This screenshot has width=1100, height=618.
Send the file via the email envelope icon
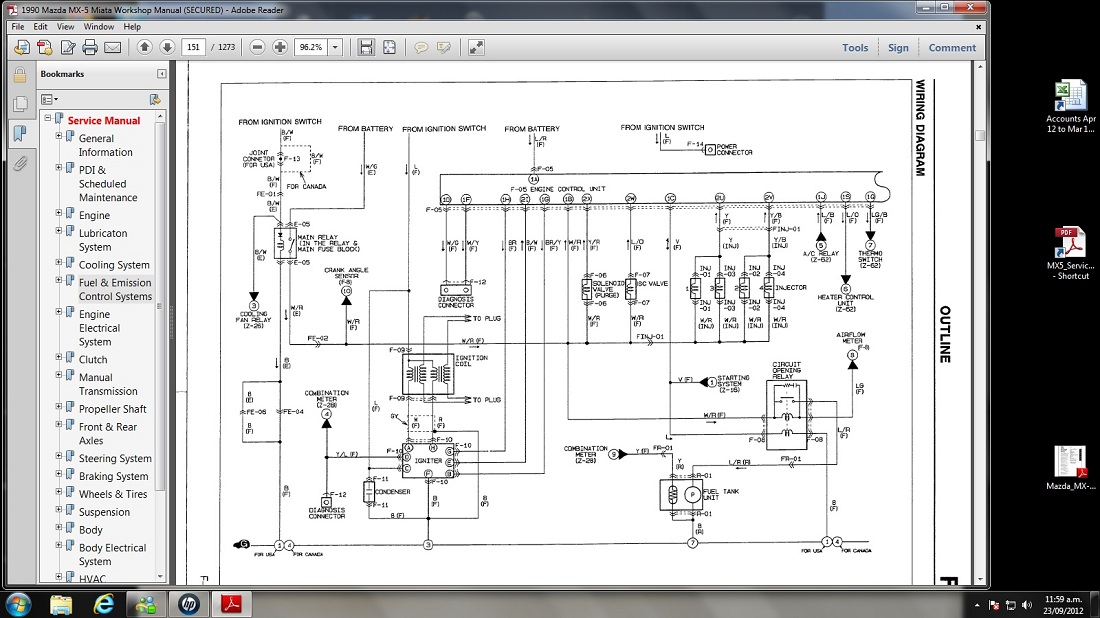(x=112, y=48)
